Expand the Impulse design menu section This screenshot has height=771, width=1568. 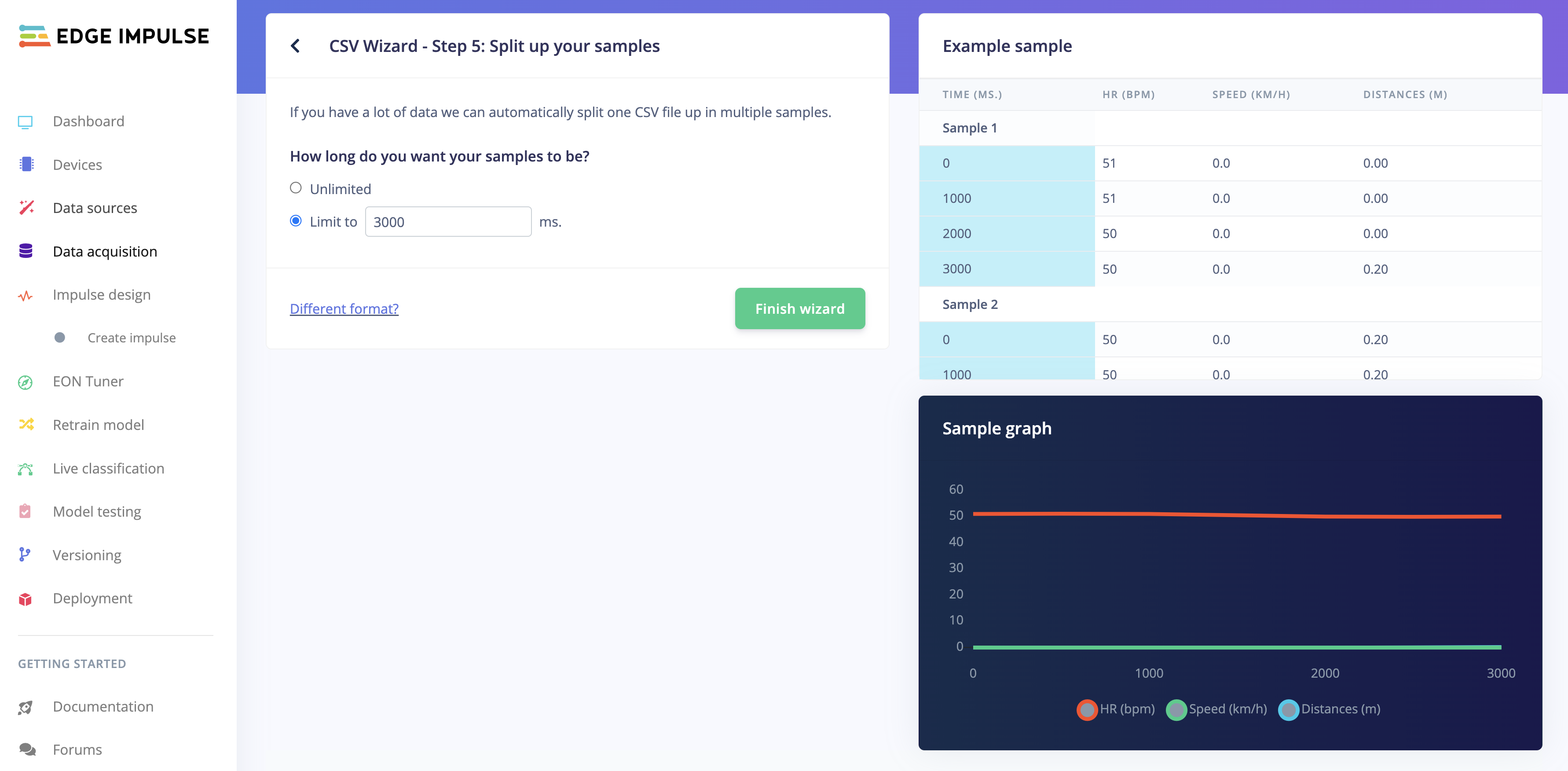pos(101,295)
